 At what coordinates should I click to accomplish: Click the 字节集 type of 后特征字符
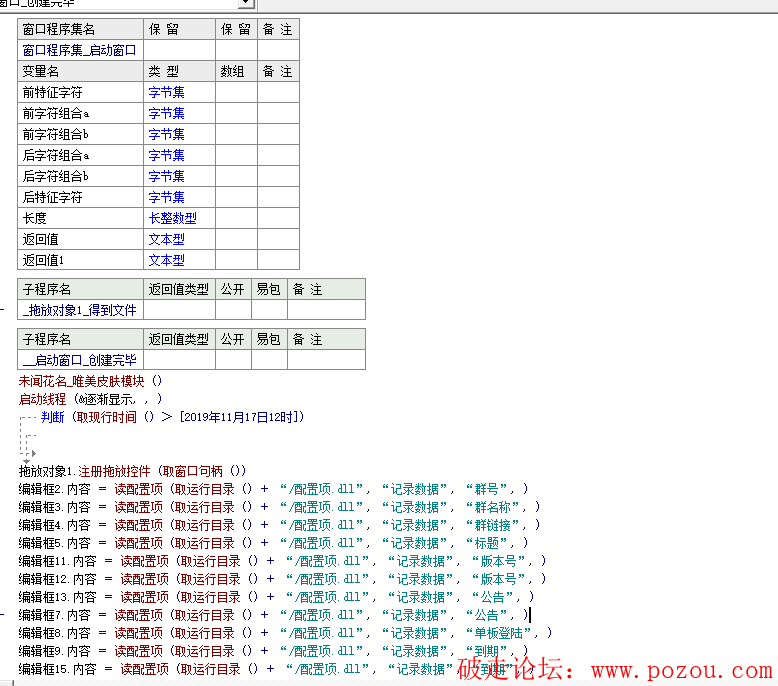[167, 197]
